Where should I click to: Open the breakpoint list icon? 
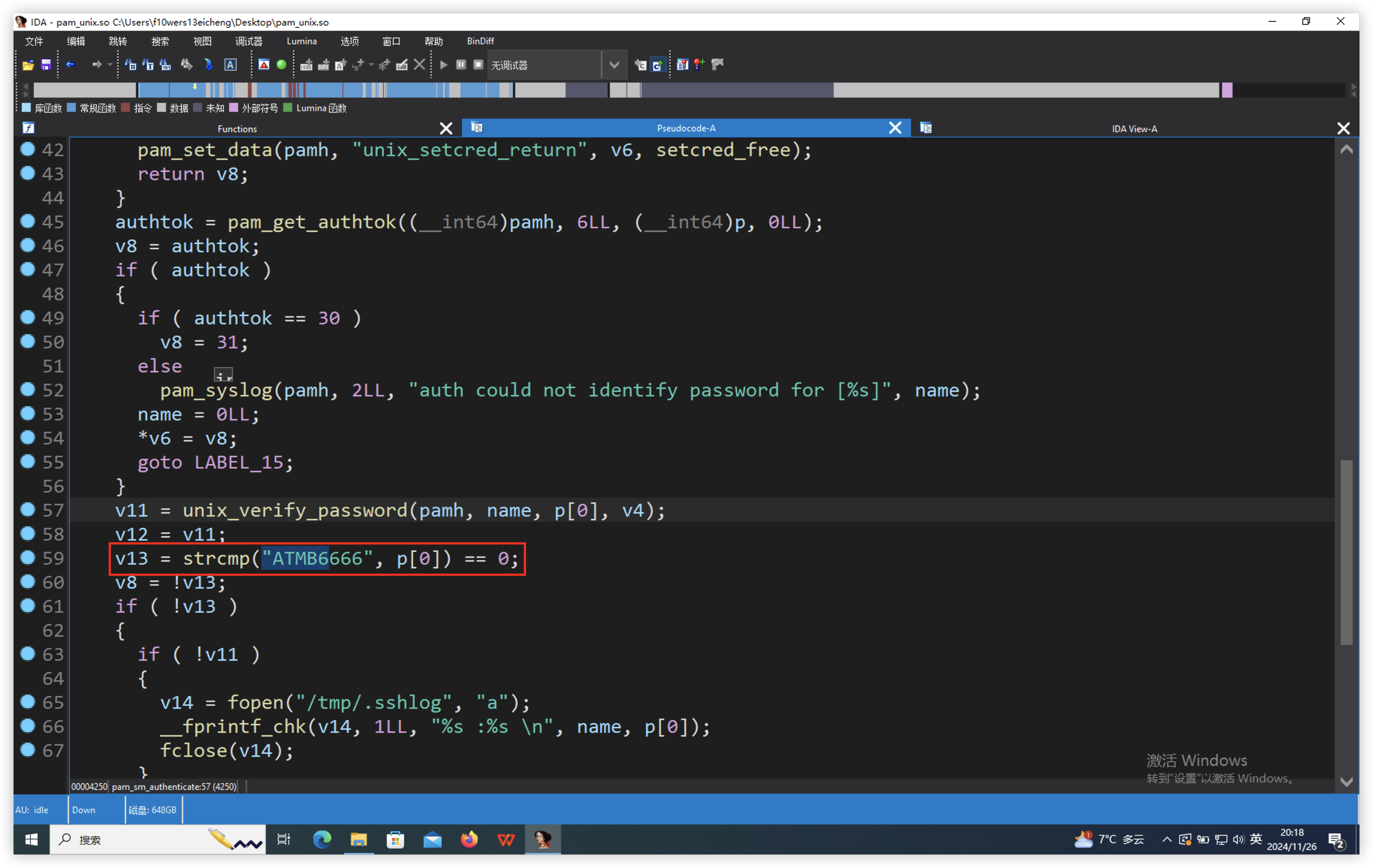682,65
